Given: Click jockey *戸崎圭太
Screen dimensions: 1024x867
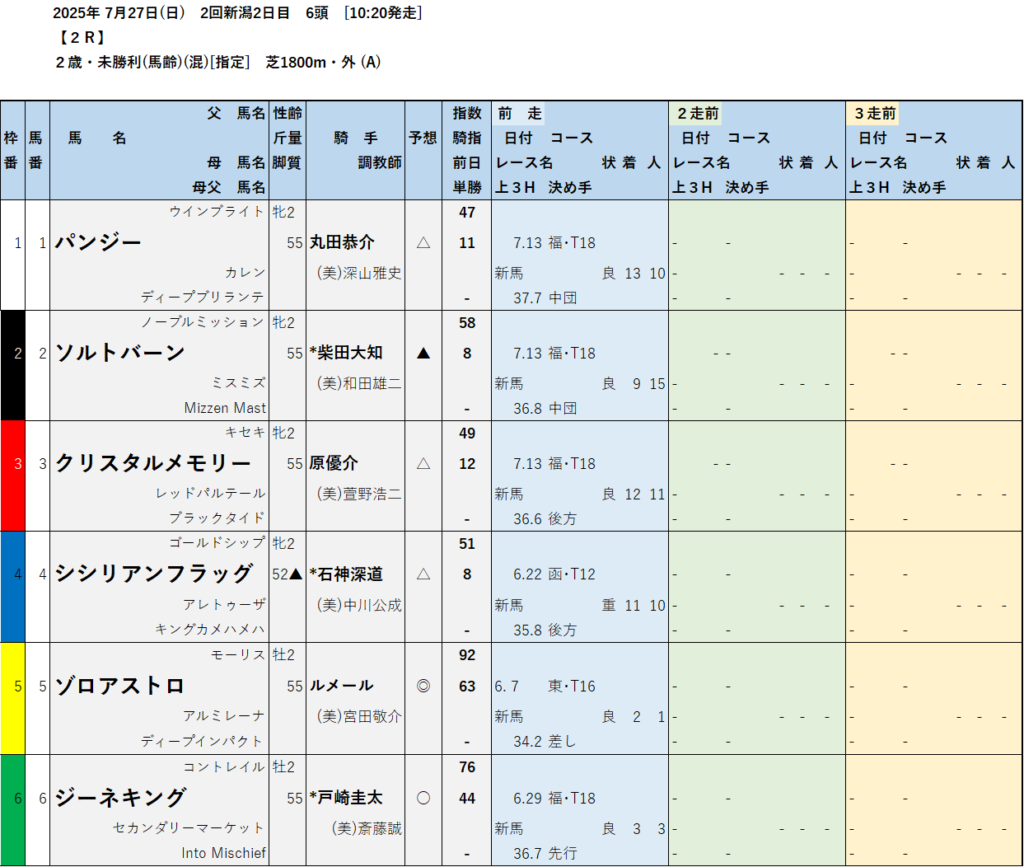Looking at the screenshot, I should 346,797.
